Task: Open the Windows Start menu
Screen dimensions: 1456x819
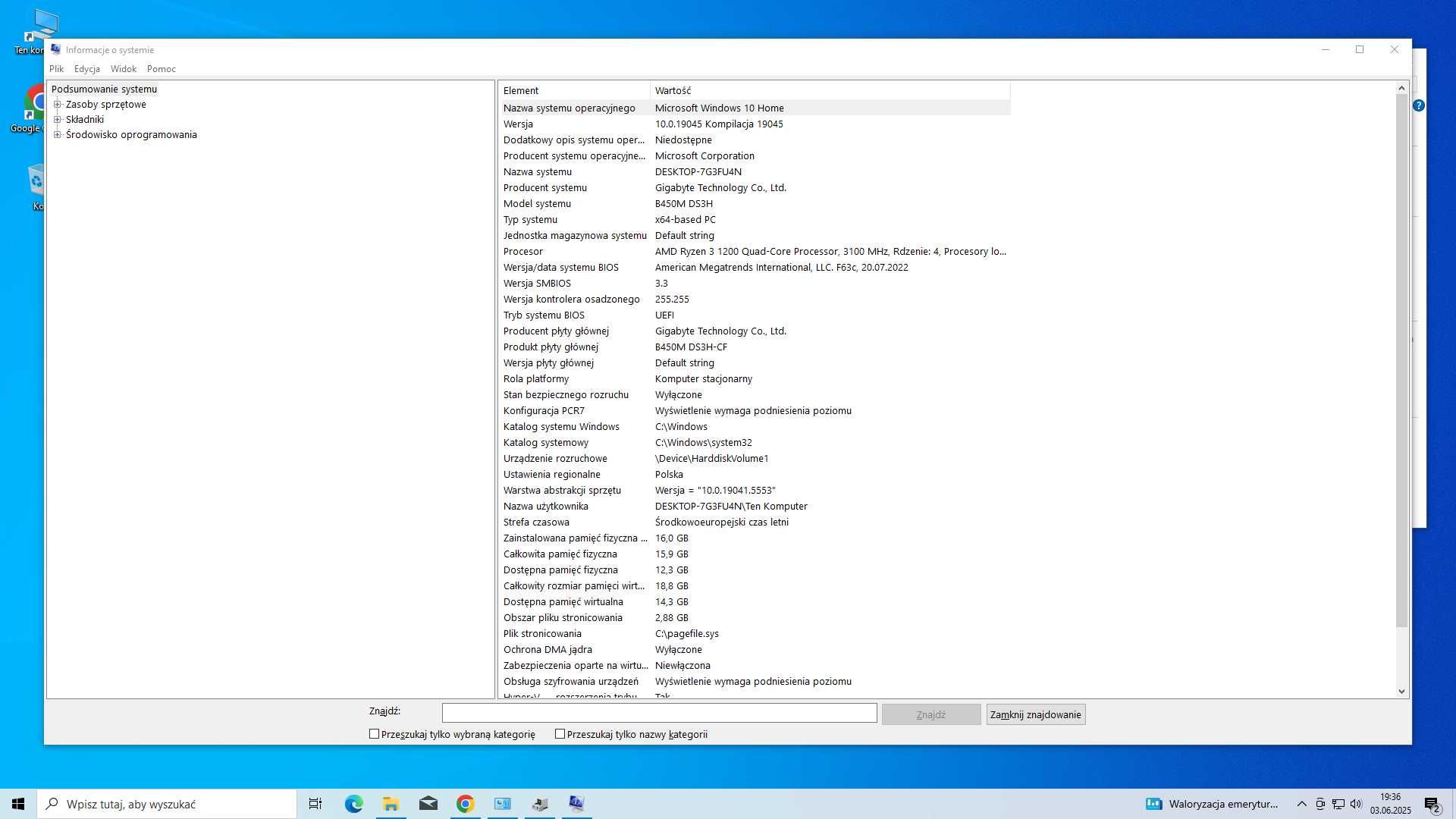Action: [x=18, y=804]
